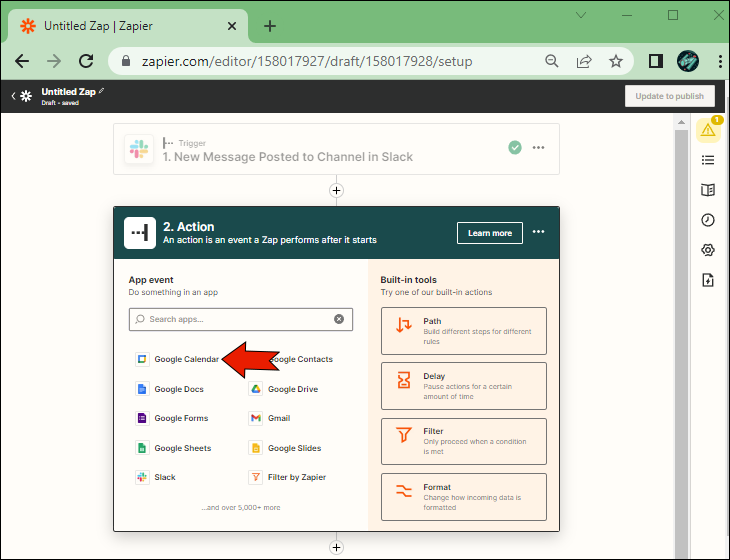Reload the page
This screenshot has width=730, height=560.
pos(86,61)
